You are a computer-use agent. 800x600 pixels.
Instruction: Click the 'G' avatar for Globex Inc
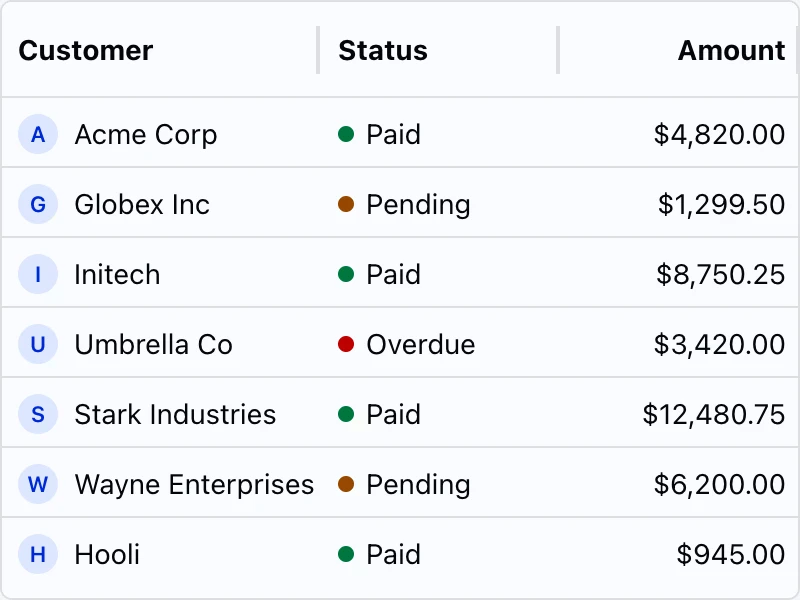[x=38, y=204]
